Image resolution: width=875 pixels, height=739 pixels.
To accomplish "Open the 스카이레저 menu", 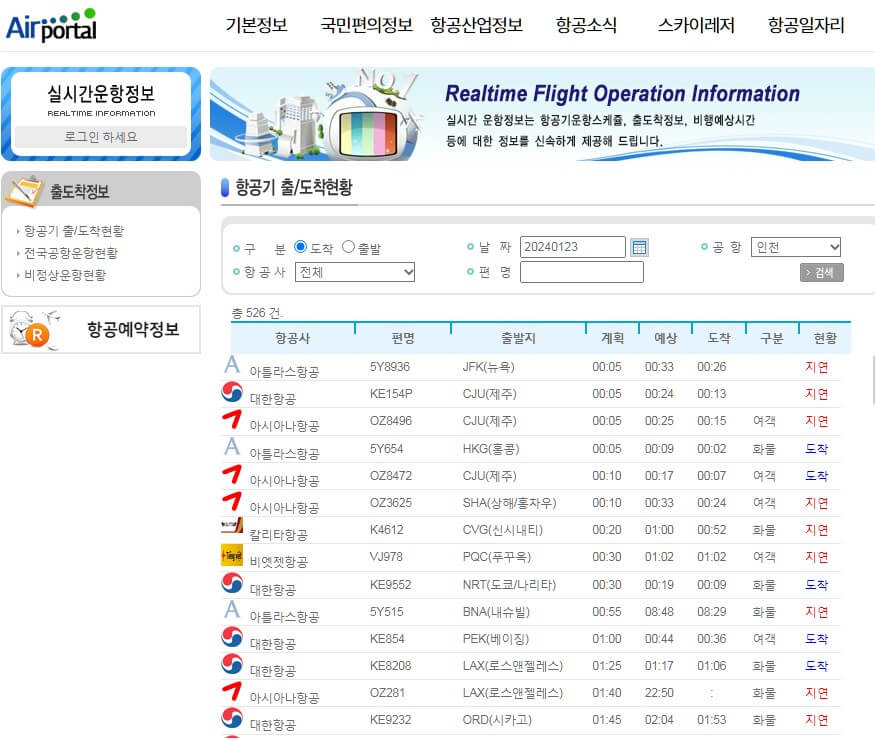I will 696,25.
